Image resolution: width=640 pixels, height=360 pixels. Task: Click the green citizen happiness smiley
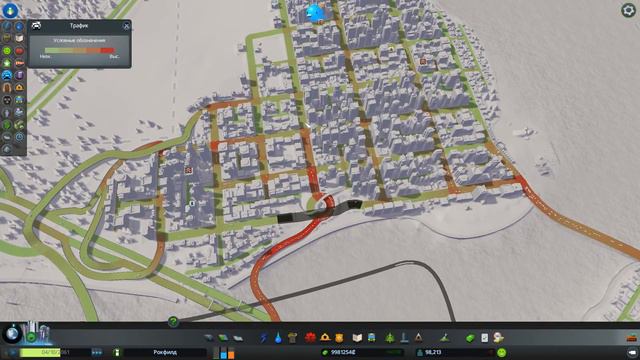[502, 352]
